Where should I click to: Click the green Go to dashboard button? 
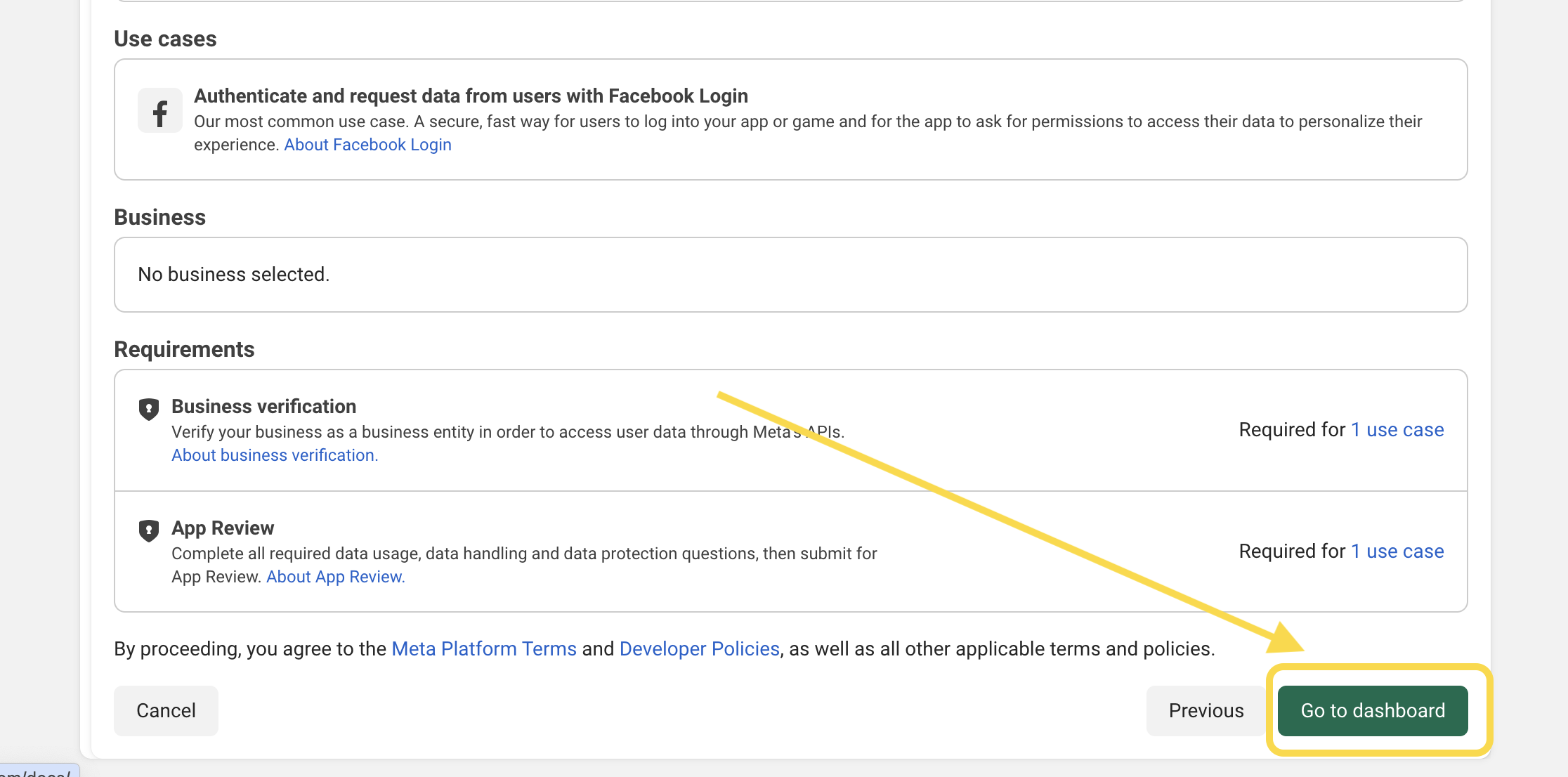[1372, 710]
